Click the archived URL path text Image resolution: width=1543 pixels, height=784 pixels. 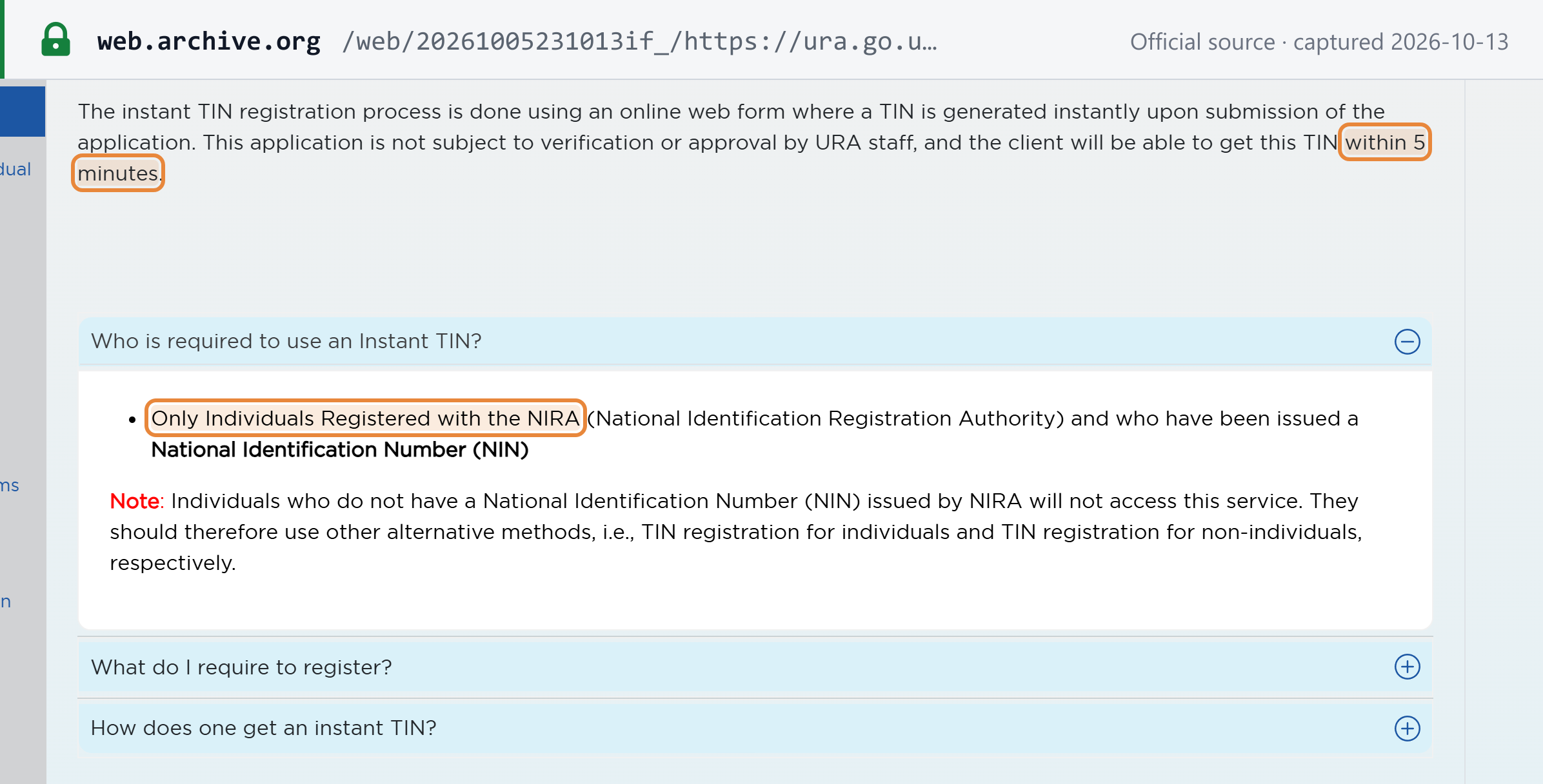click(x=639, y=41)
